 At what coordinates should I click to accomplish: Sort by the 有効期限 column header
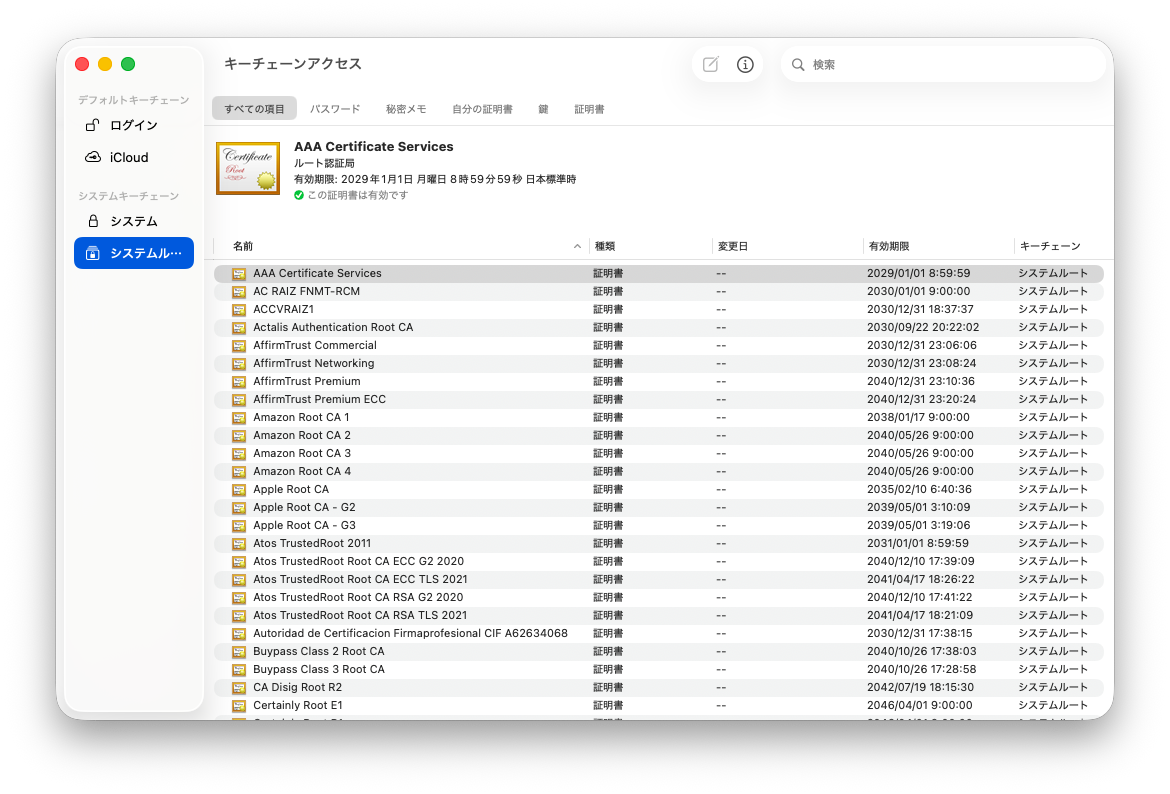coord(889,246)
